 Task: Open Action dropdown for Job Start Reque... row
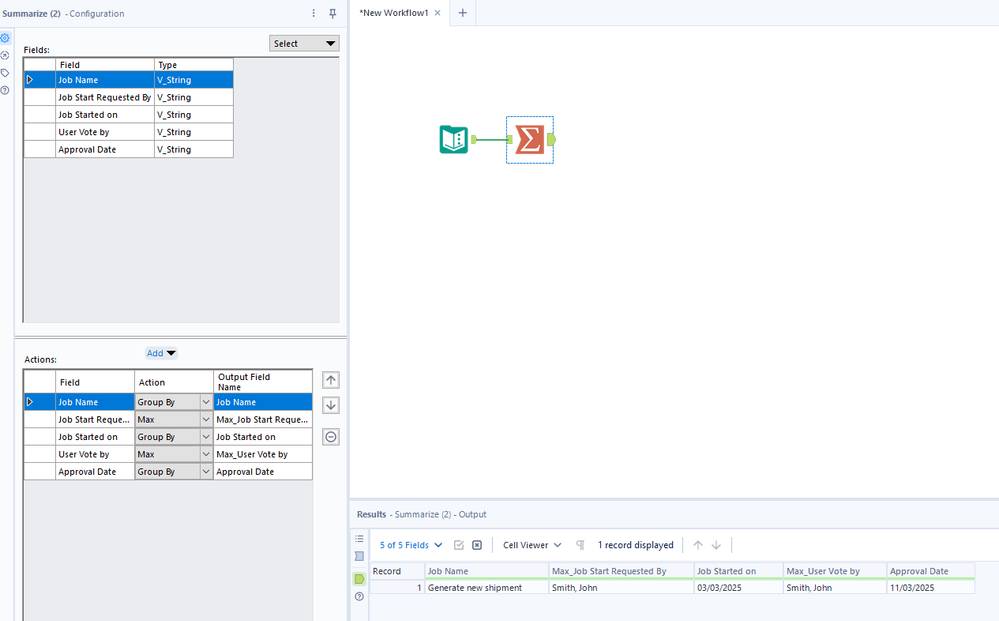(x=206, y=420)
